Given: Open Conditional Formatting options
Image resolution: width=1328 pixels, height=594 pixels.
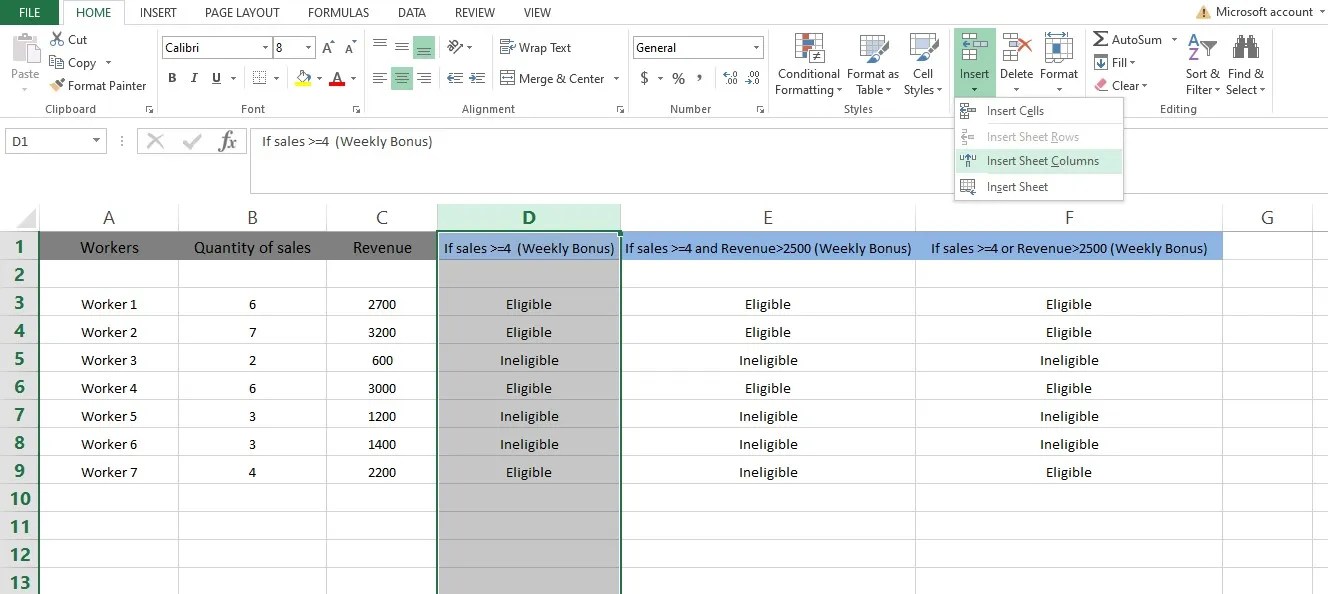Looking at the screenshot, I should [x=807, y=65].
